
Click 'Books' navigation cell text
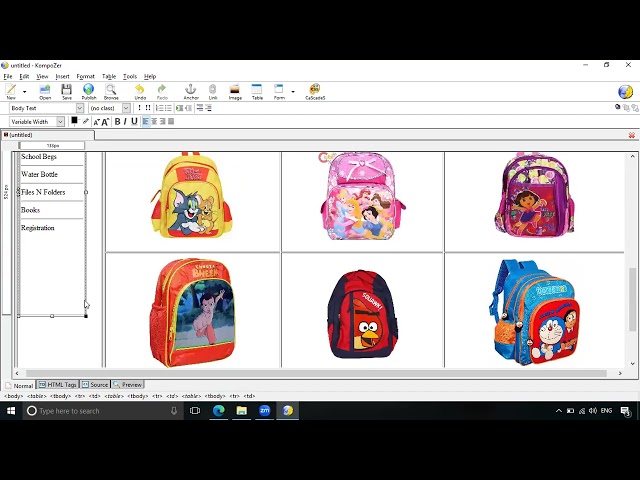pos(31,210)
